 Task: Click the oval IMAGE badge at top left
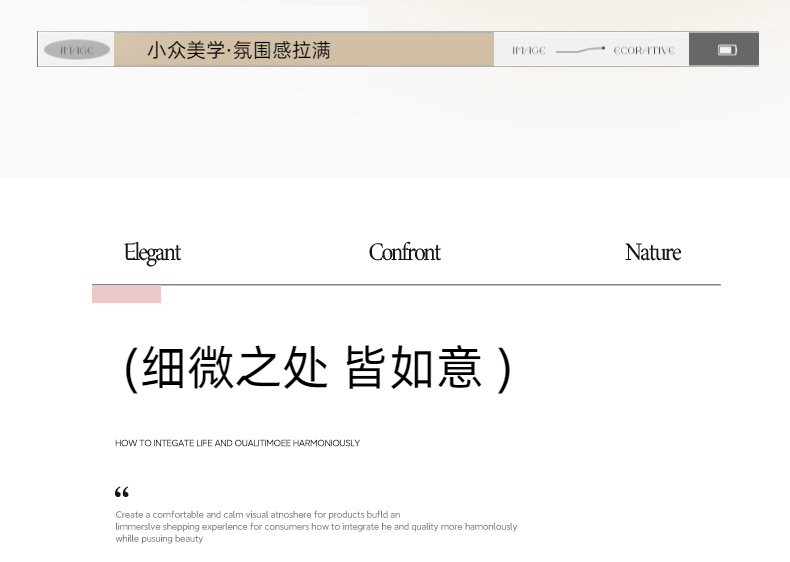click(x=77, y=50)
